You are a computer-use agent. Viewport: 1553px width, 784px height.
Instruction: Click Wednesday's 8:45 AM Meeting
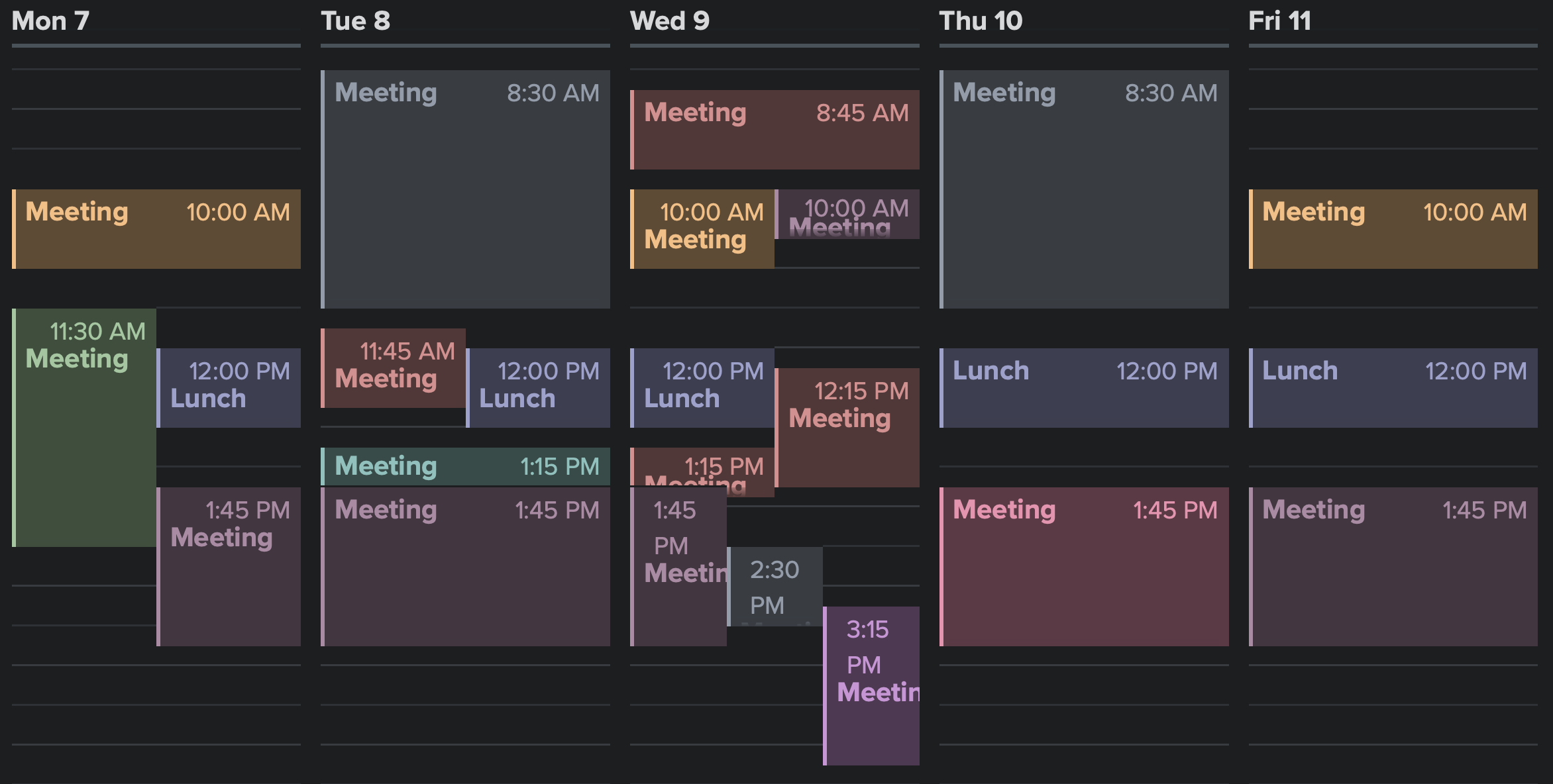pyautogui.click(x=775, y=130)
